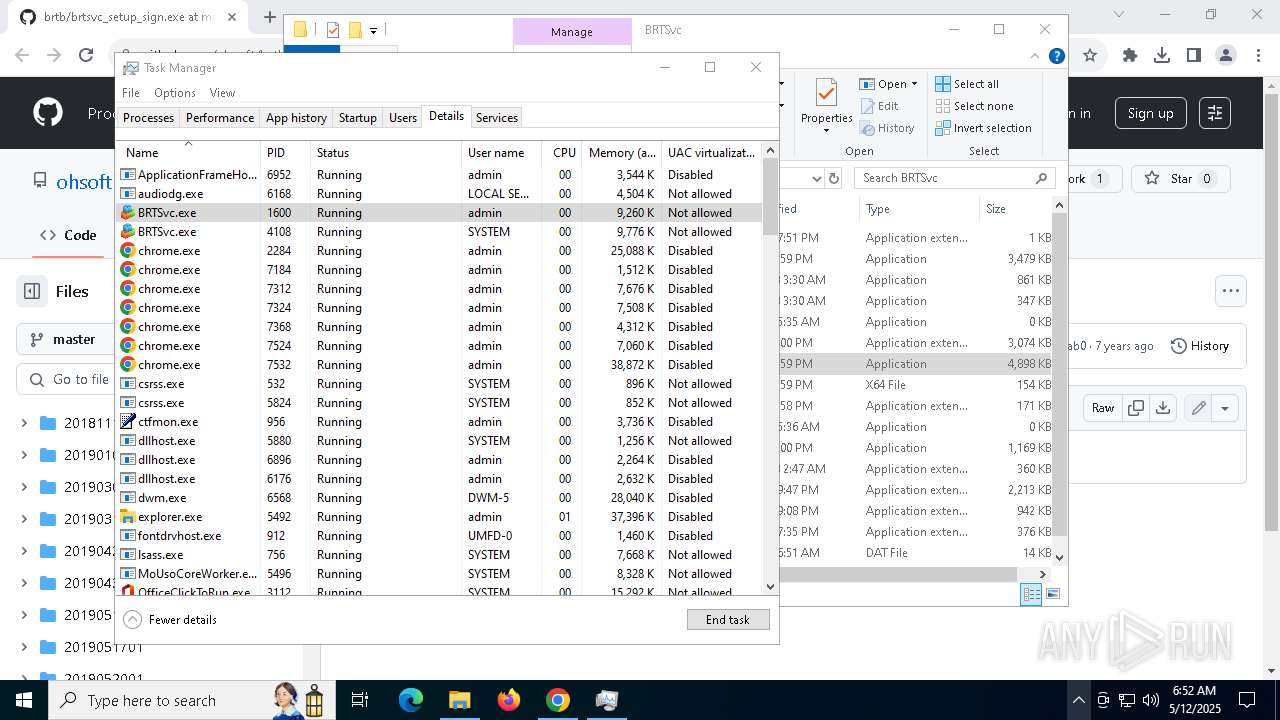Sort Explorer files by Size column

pyautogui.click(x=1016, y=209)
